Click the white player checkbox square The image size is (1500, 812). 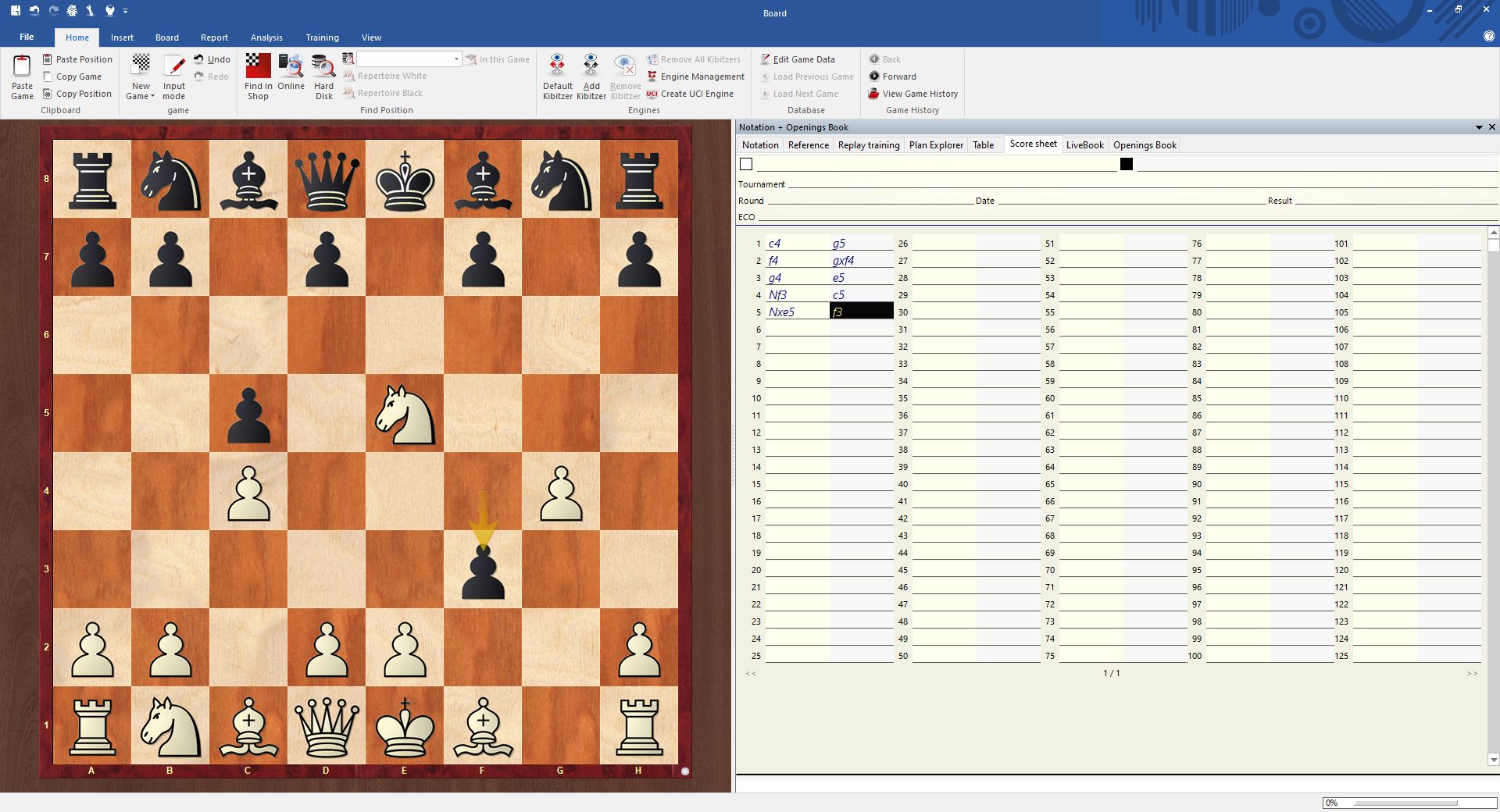(x=746, y=164)
